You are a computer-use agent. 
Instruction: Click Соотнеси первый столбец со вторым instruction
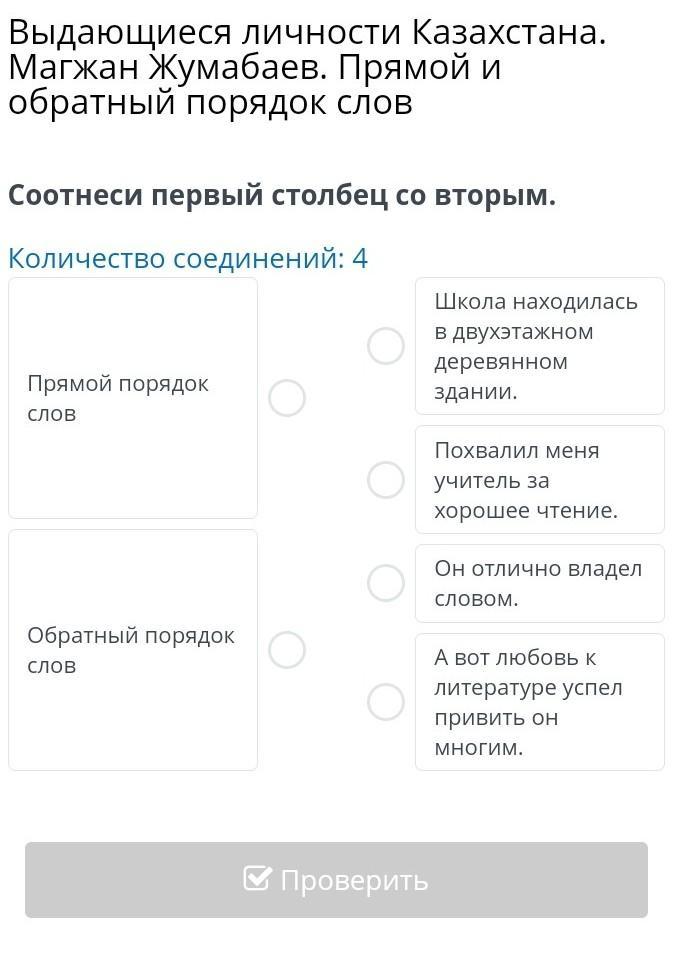(x=282, y=196)
